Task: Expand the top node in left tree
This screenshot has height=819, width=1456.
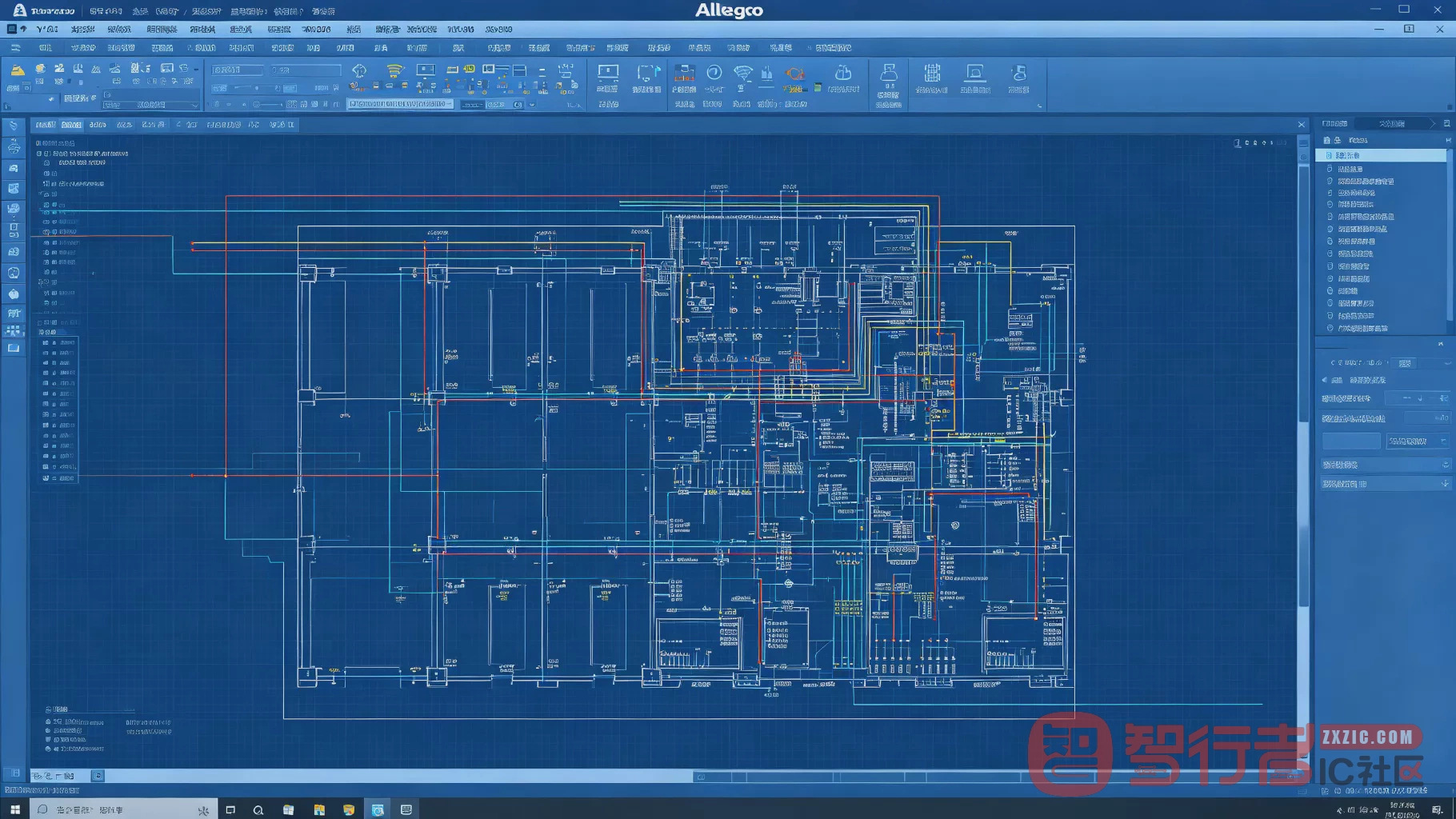Action: tap(39, 154)
